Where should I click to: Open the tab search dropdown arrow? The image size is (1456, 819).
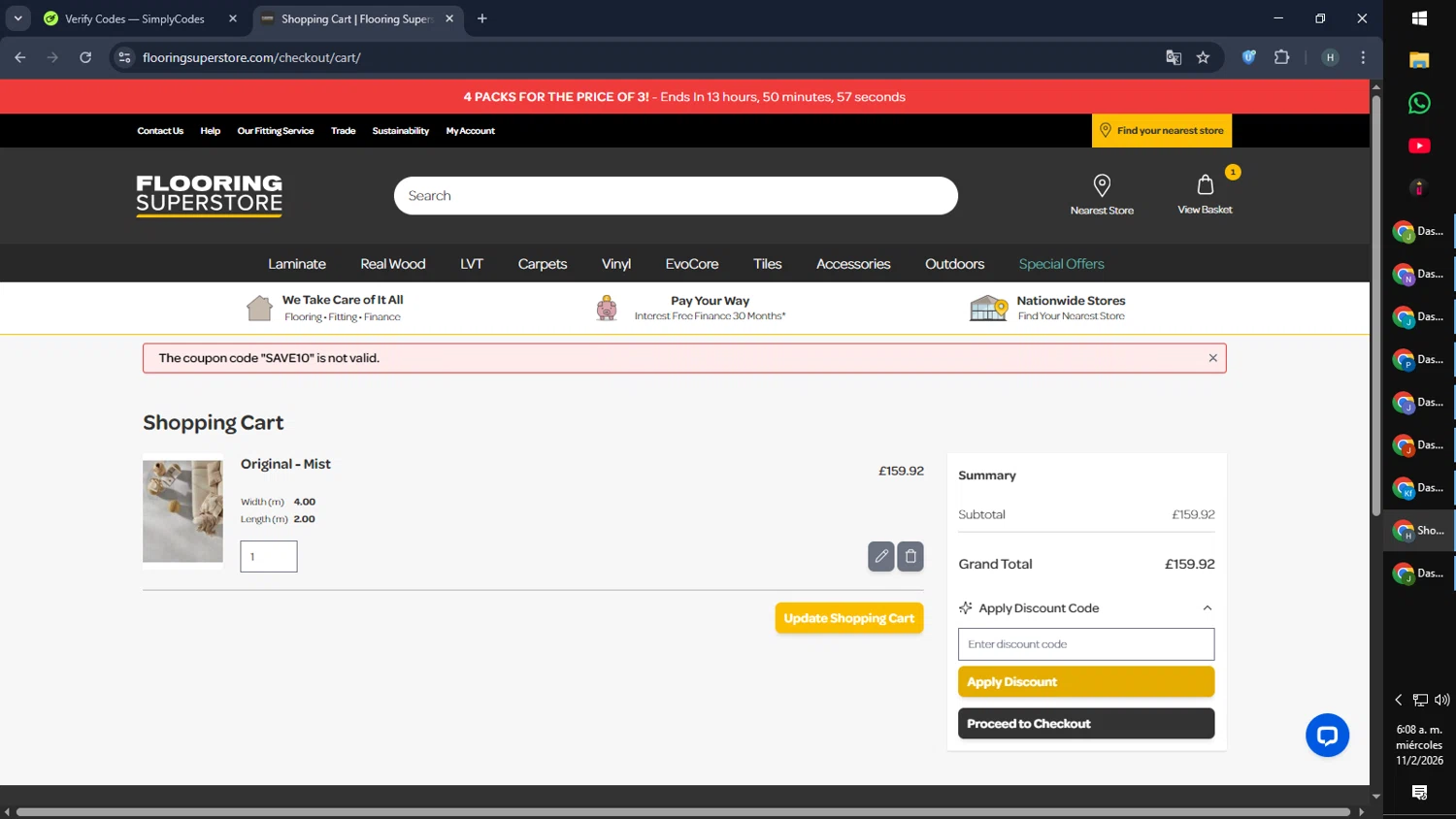click(17, 18)
